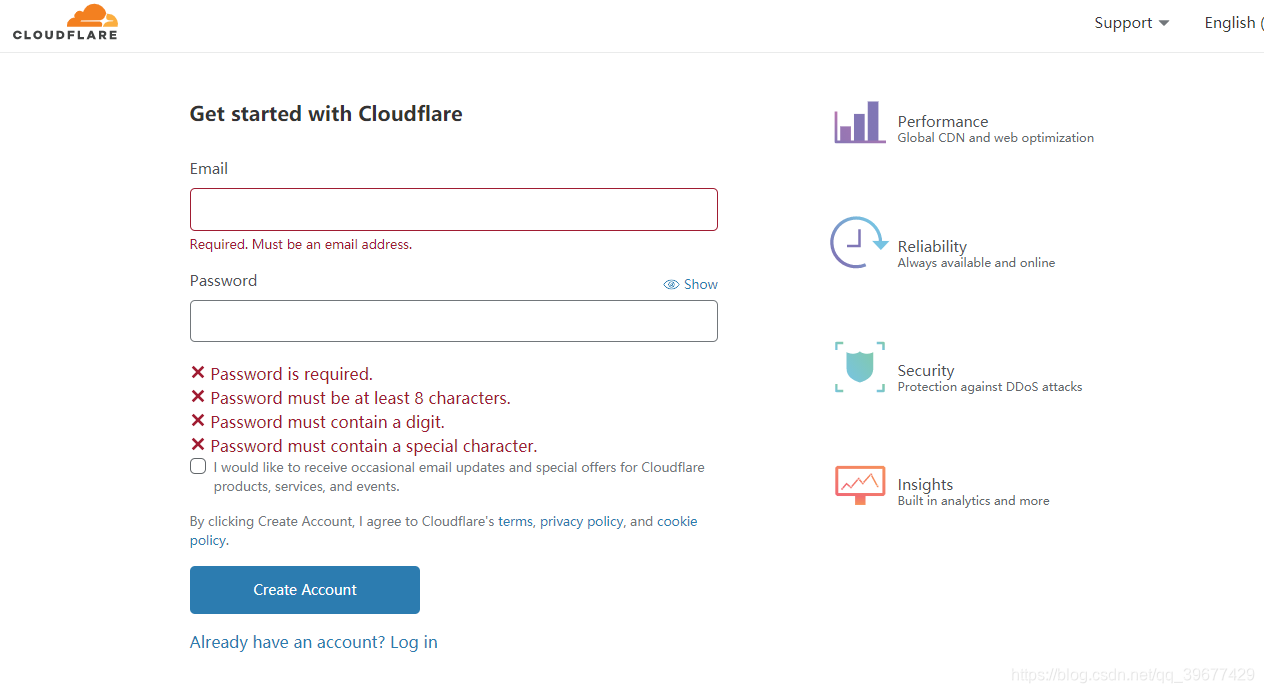1264x693 pixels.
Task: Enable the email updates checkbox
Action: click(x=198, y=467)
